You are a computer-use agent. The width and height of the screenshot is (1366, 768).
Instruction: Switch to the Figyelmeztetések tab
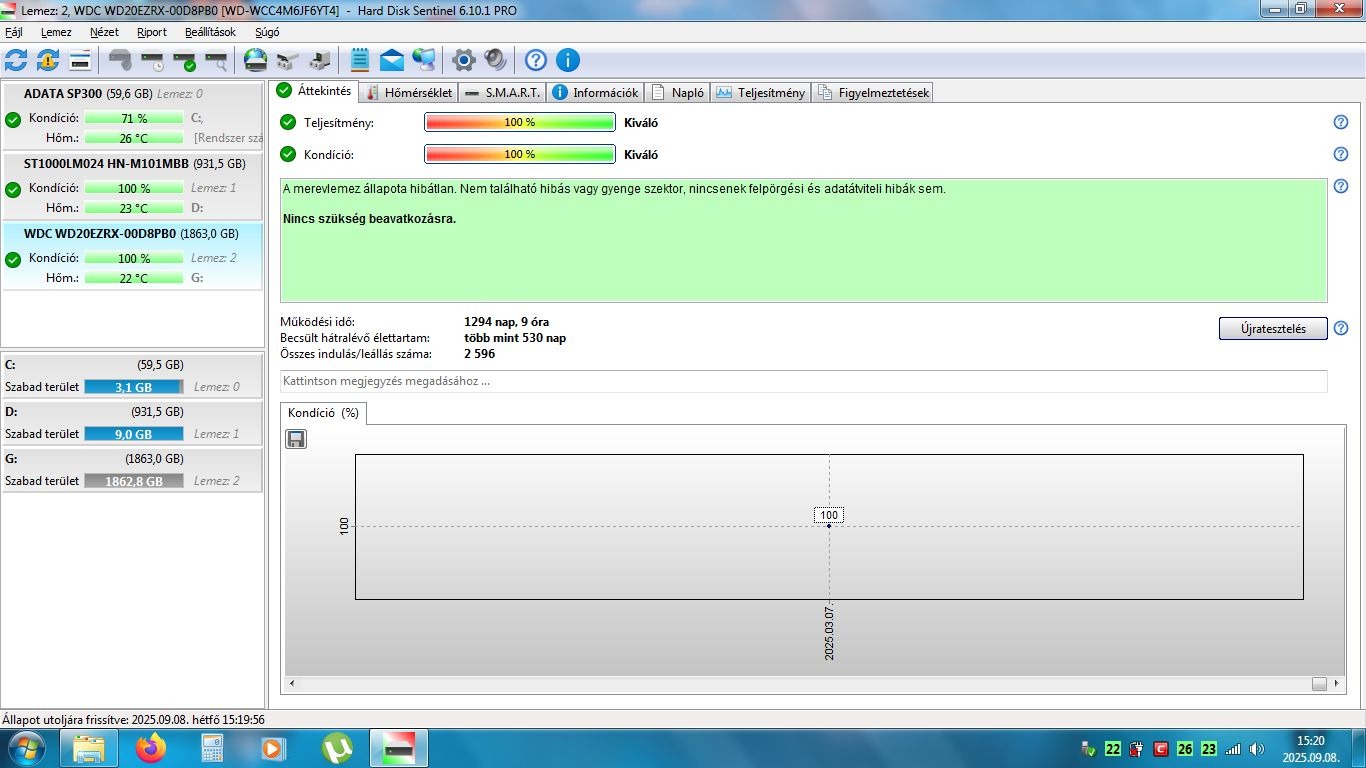click(x=874, y=92)
